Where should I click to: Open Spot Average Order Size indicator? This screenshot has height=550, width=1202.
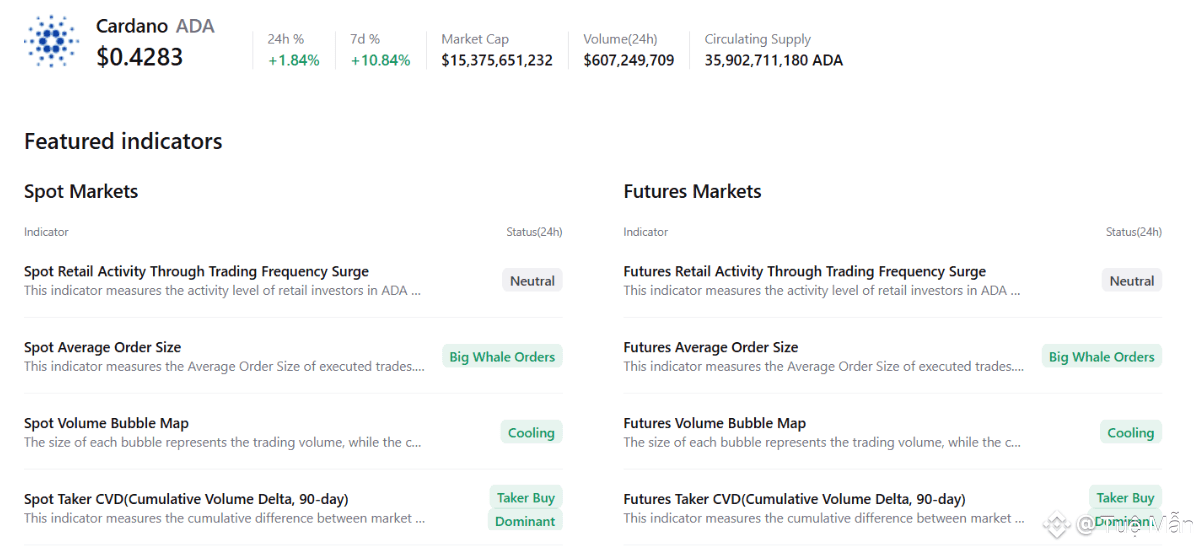pyautogui.click(x=103, y=347)
